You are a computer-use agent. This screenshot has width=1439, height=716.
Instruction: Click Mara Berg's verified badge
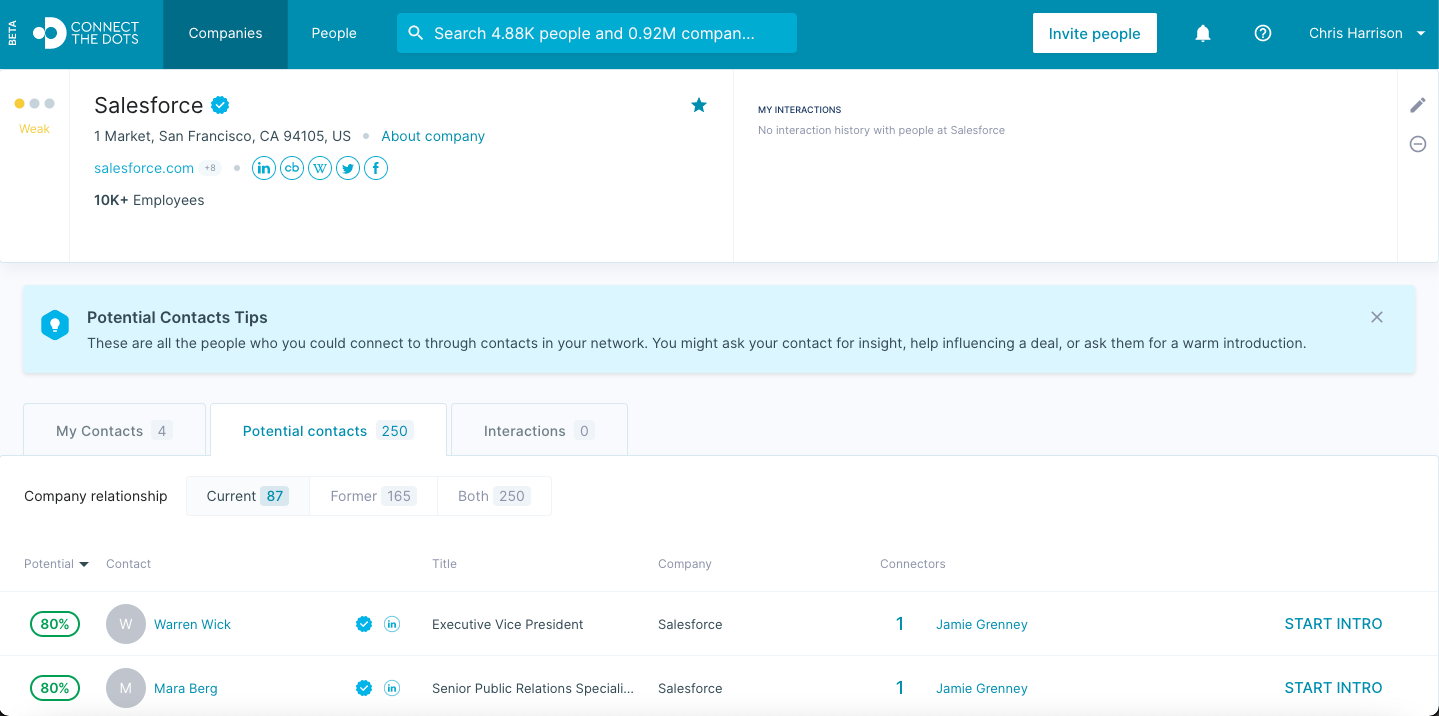pos(364,688)
